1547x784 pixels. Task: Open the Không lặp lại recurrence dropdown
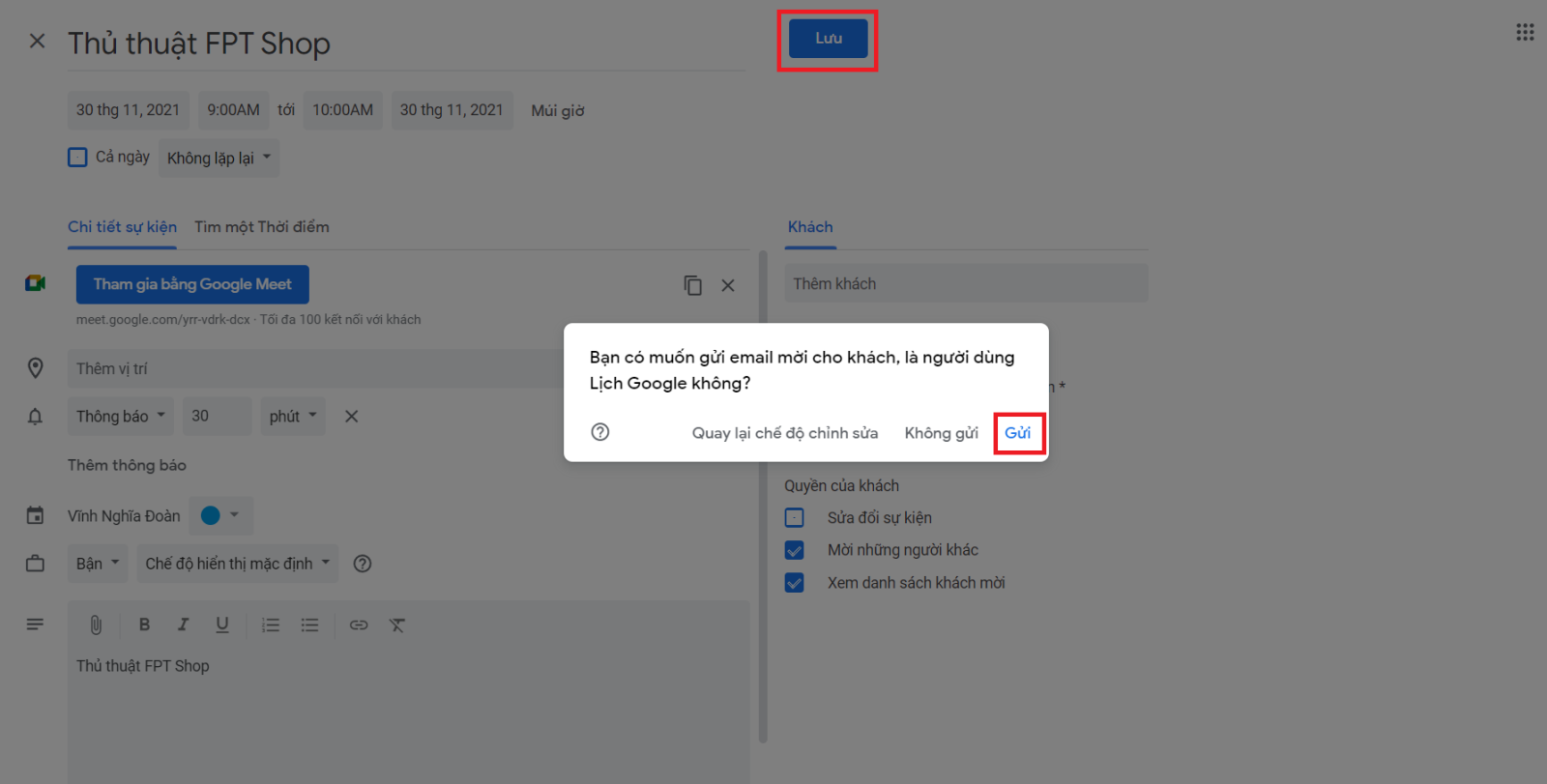click(x=219, y=158)
